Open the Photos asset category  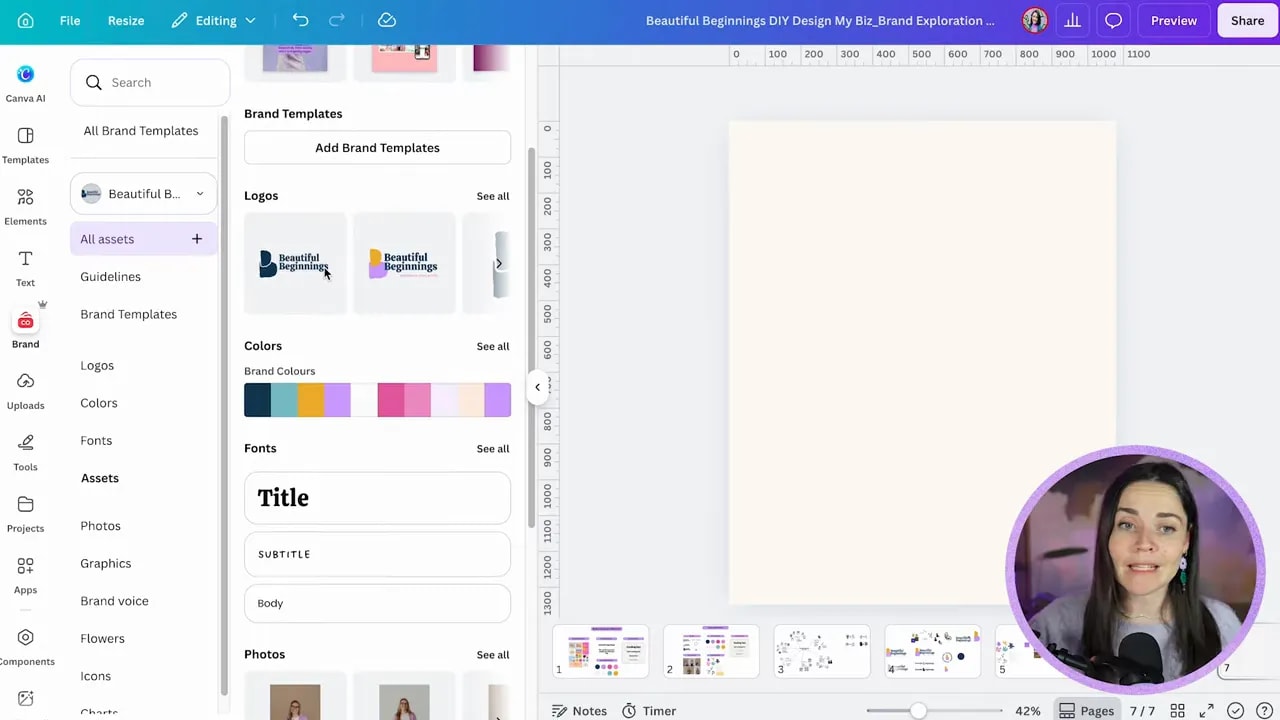tap(100, 526)
